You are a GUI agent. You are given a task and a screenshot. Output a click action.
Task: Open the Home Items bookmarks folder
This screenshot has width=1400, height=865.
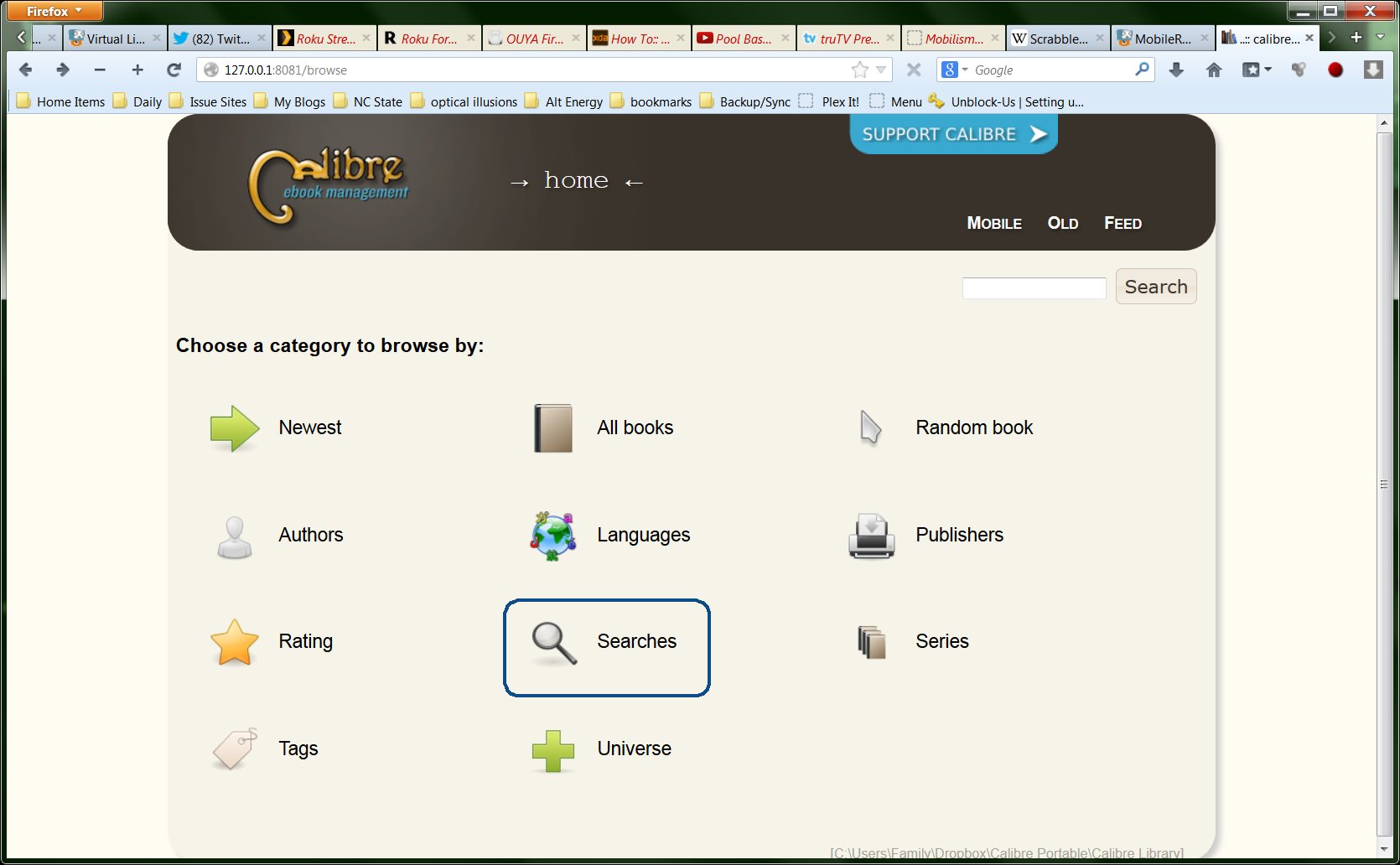(x=60, y=101)
